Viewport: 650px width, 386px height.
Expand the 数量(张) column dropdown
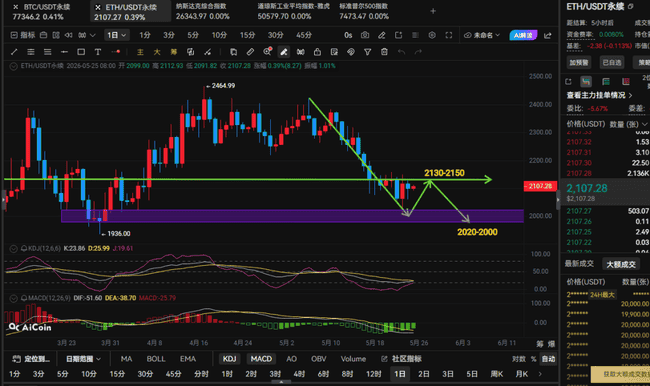point(645,124)
